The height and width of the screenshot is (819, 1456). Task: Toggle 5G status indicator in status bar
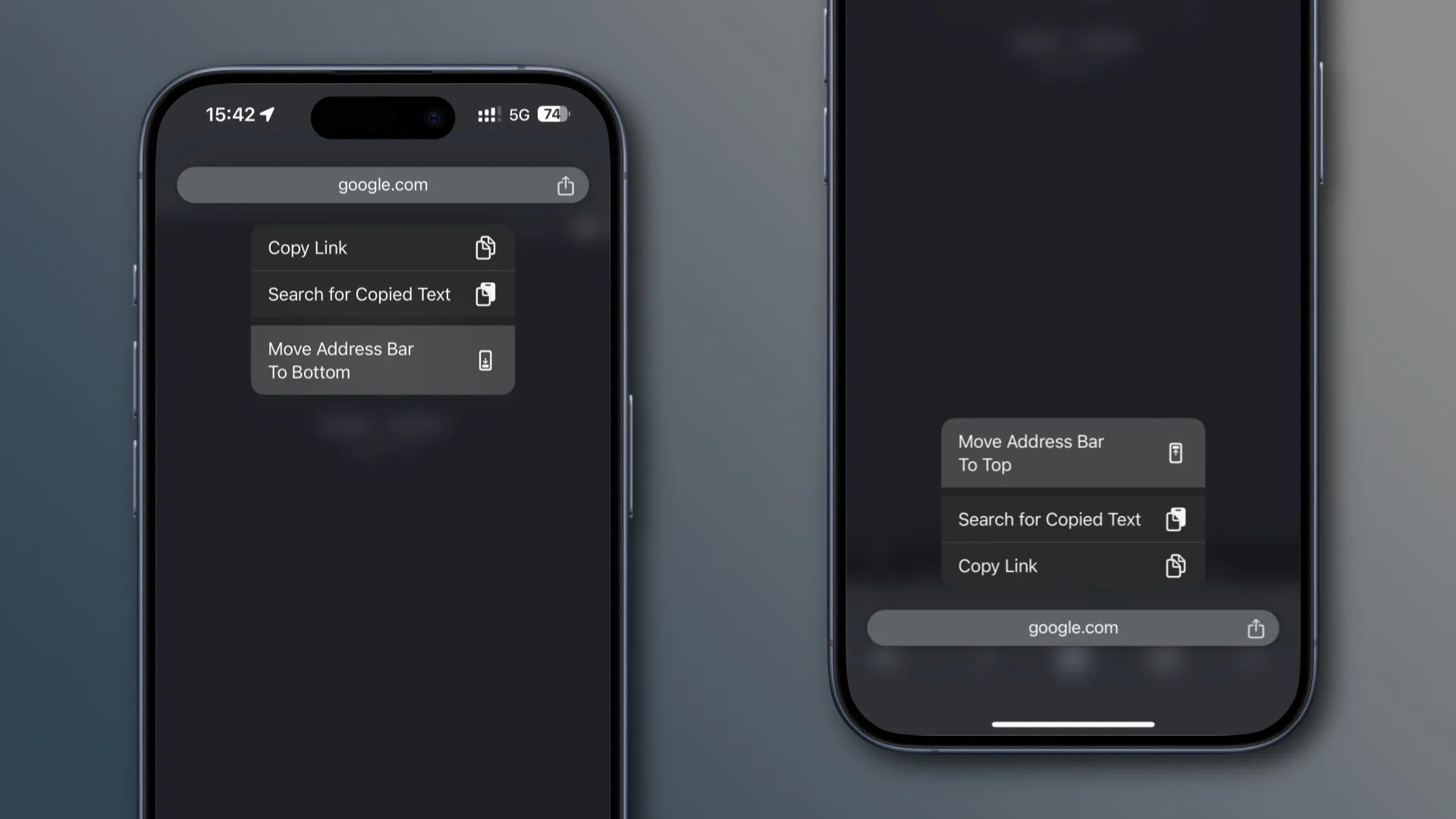pos(518,114)
